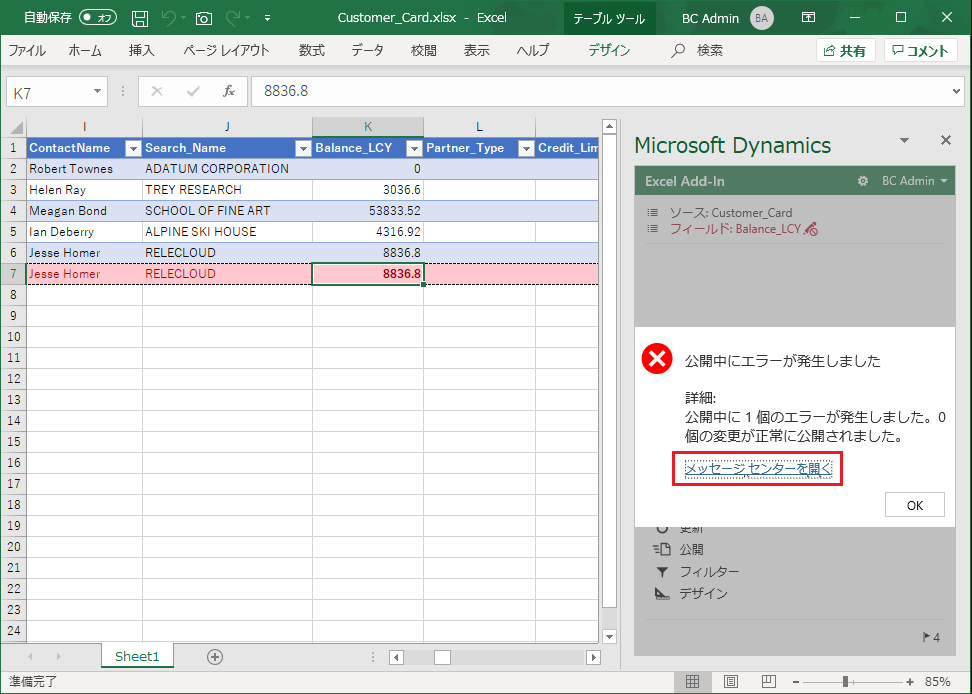Viewport: 972px width, 694px height.
Task: Expand the formula bar
Action: click(x=957, y=92)
